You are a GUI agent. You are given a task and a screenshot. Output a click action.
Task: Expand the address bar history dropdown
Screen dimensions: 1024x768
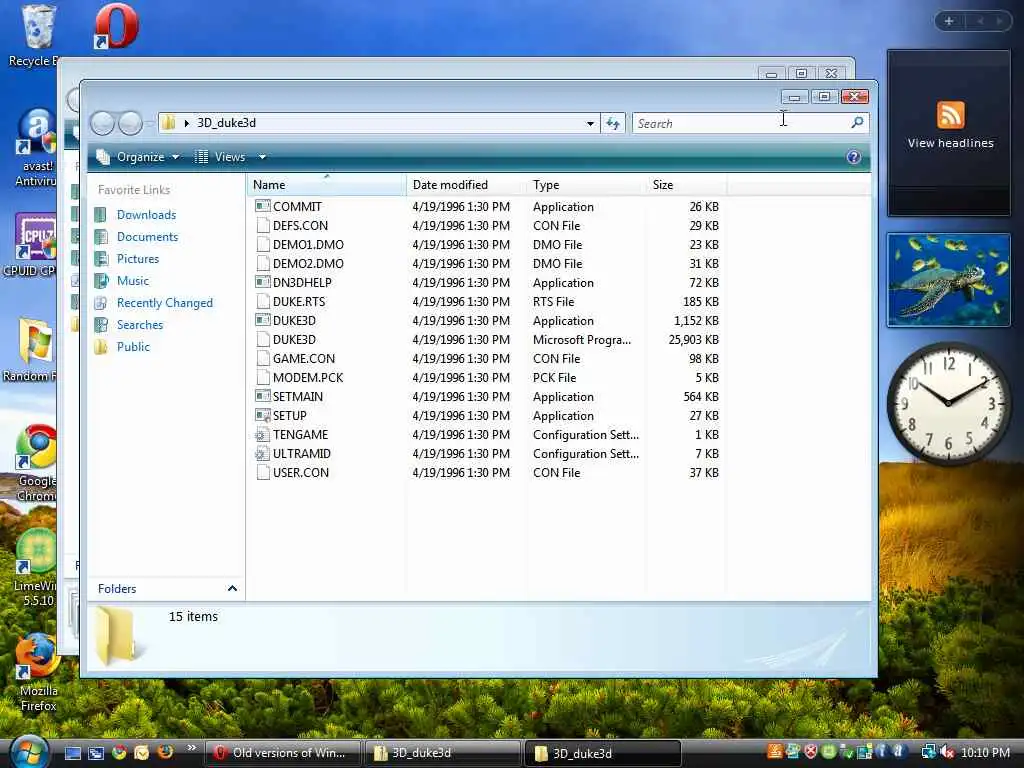point(590,123)
